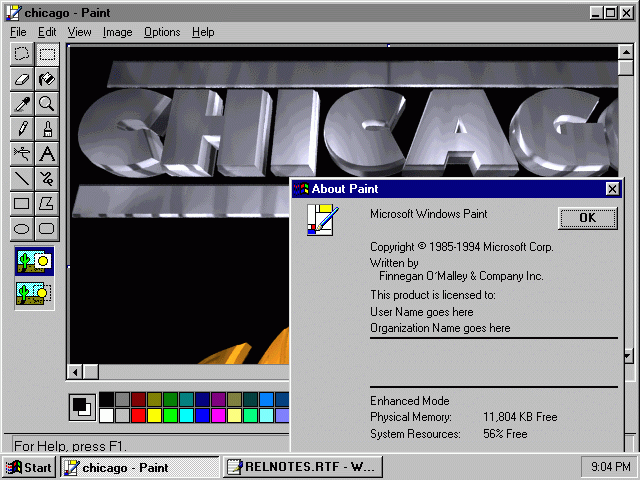Screen dimensions: 640x480
Task: Close the About Paint dialog
Action: coord(612,189)
